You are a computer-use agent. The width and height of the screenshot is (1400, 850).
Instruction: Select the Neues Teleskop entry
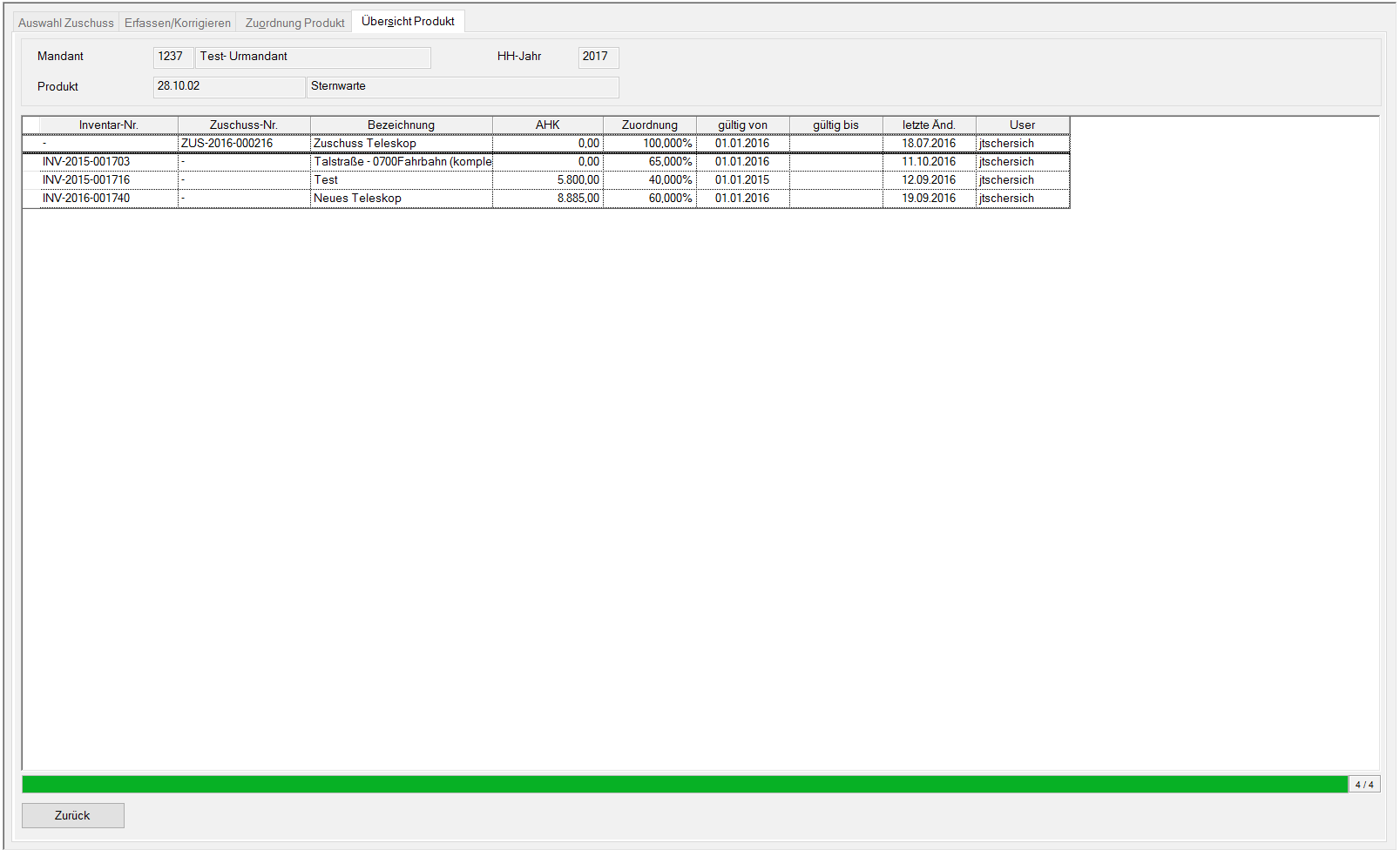pos(357,199)
